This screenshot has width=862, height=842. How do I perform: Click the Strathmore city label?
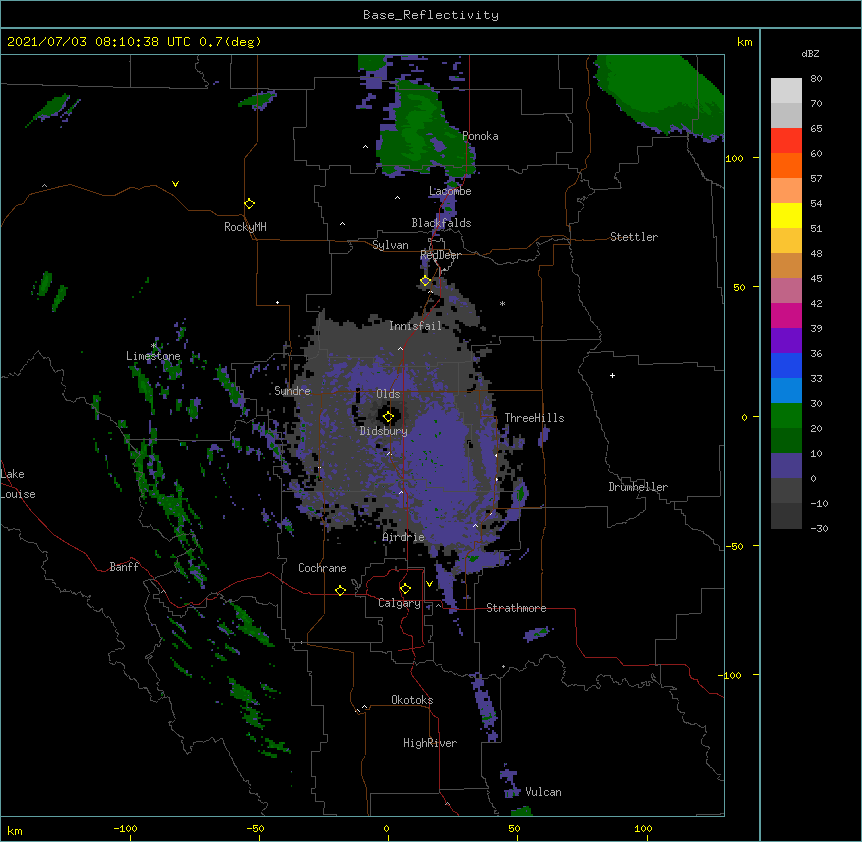click(x=516, y=608)
